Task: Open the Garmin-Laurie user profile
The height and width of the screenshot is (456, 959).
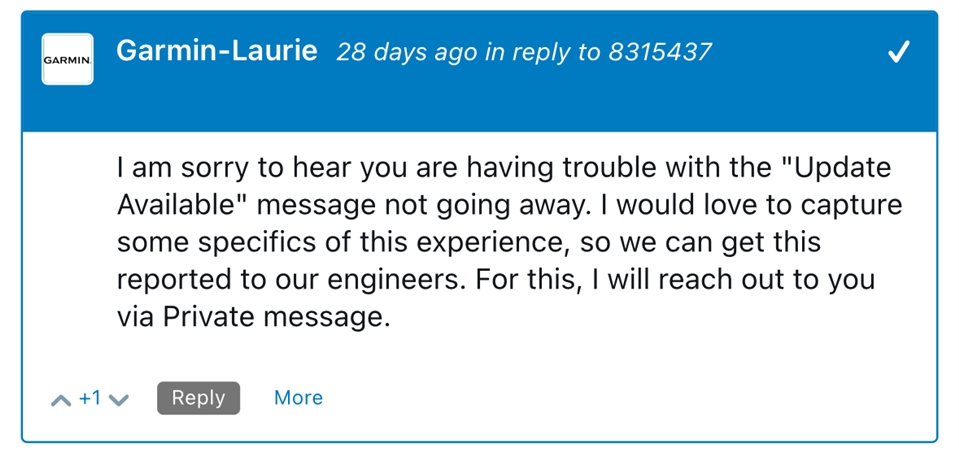Action: 216,51
